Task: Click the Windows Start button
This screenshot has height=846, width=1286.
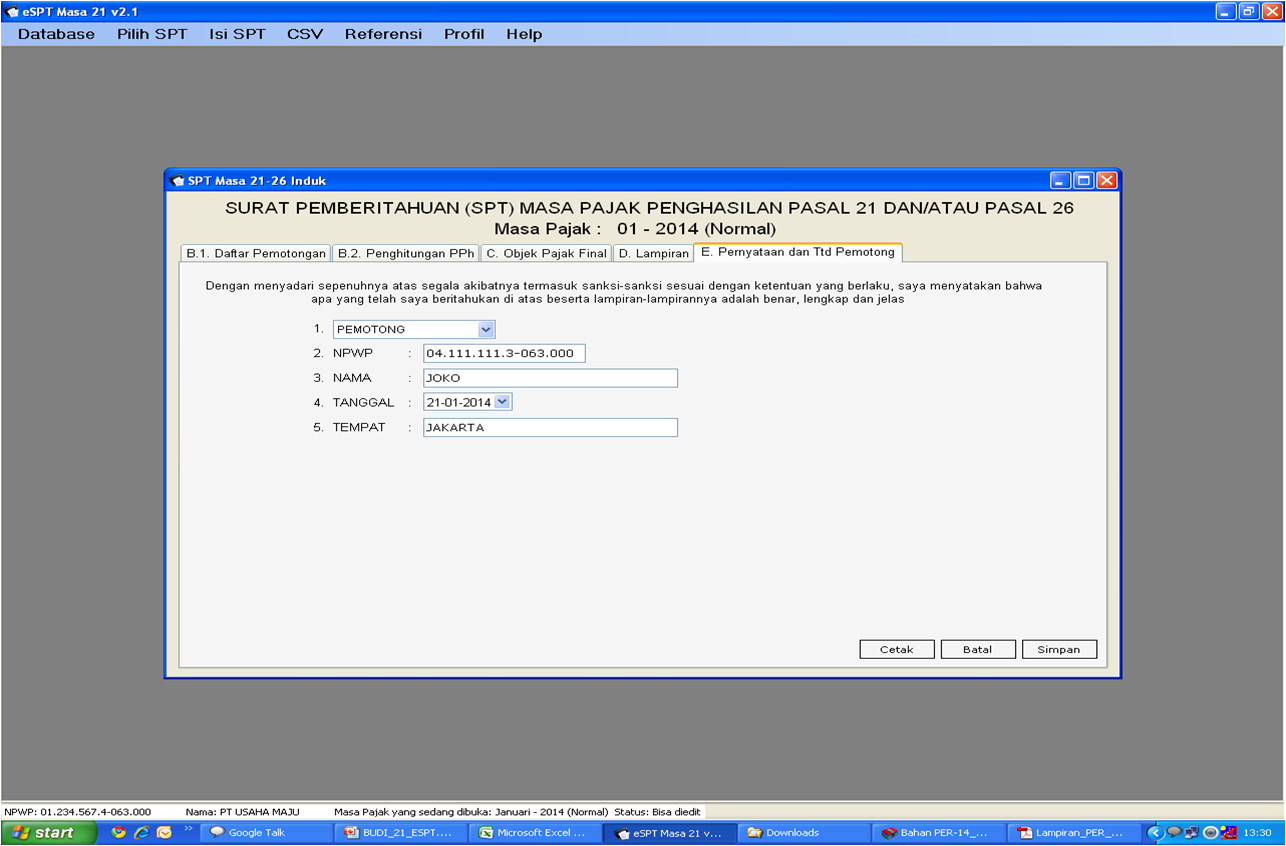Action: (x=46, y=832)
